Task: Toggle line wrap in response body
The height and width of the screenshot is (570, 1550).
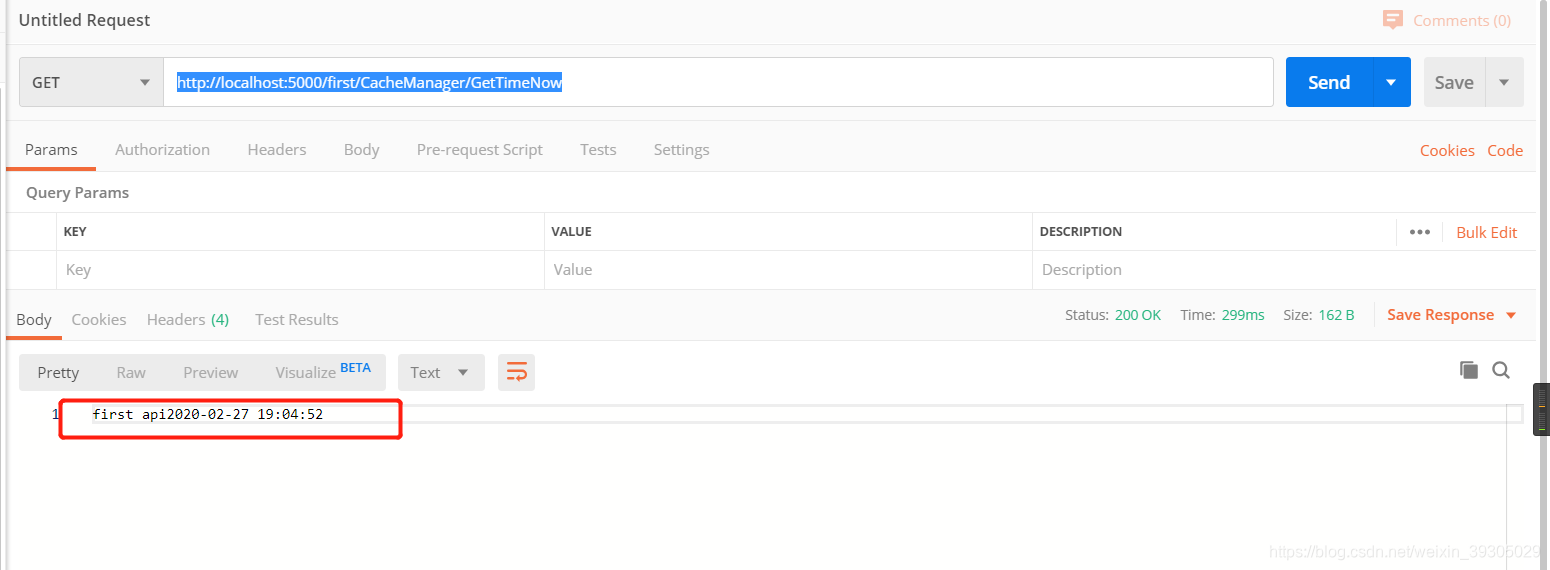Action: click(516, 372)
